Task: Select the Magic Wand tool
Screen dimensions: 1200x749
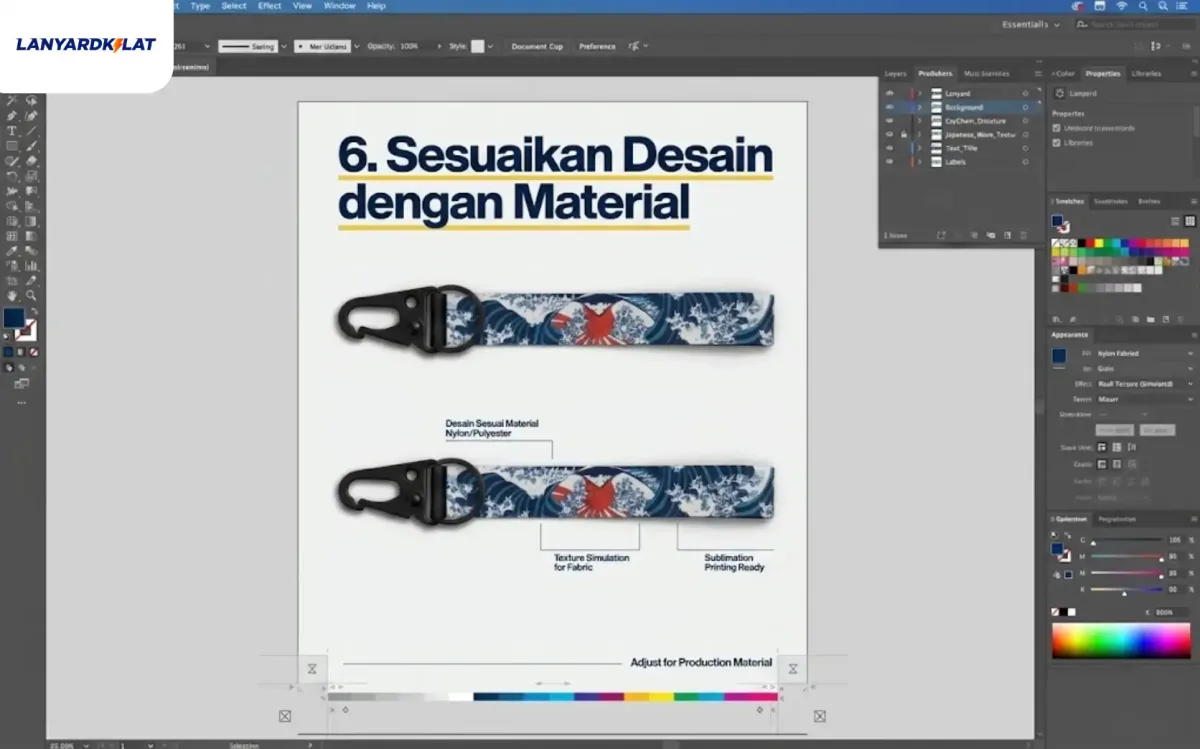Action: click(x=12, y=101)
